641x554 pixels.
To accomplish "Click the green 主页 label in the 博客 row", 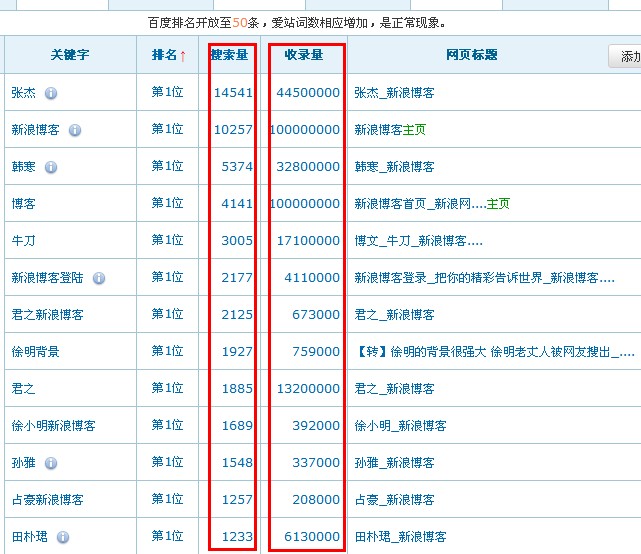I will click(498, 204).
